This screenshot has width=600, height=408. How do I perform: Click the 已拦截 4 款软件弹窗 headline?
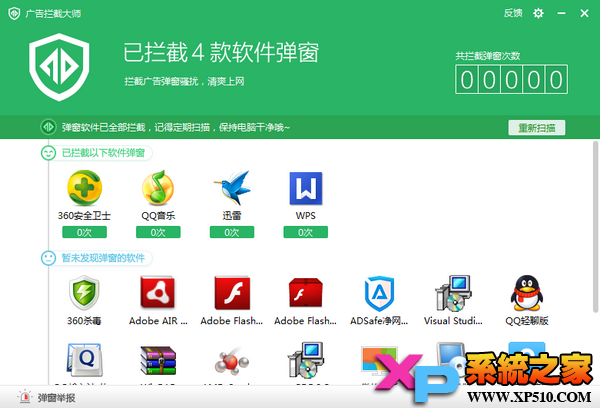[x=221, y=52]
